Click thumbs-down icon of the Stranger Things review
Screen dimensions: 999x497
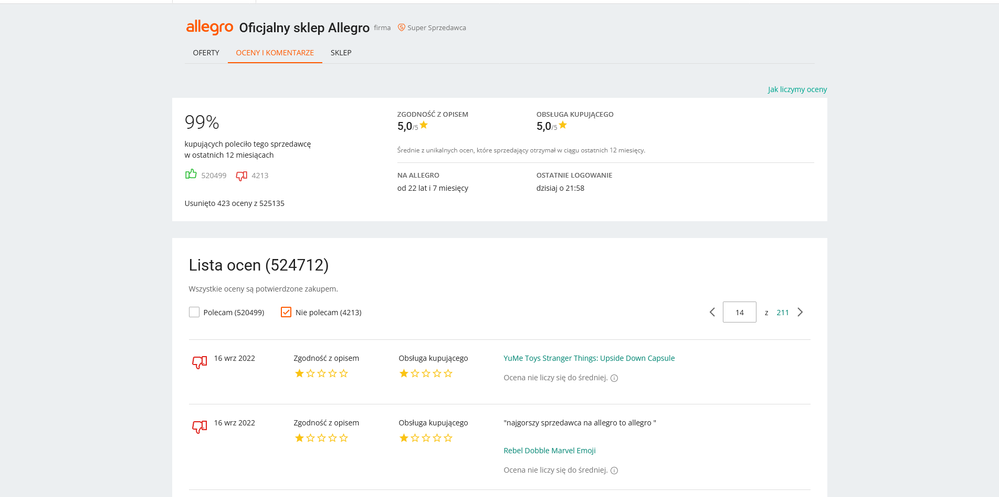click(199, 363)
